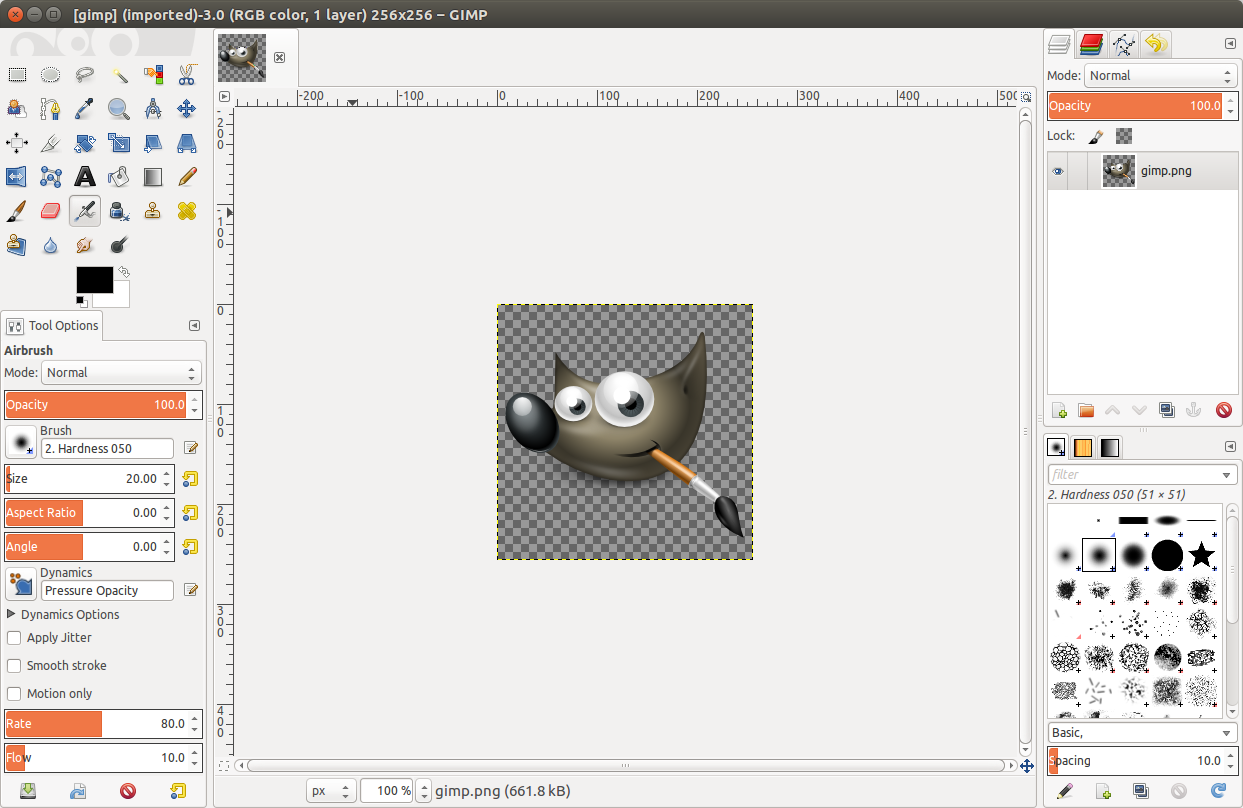Switch to the Paths tab in the dock

click(1123, 44)
